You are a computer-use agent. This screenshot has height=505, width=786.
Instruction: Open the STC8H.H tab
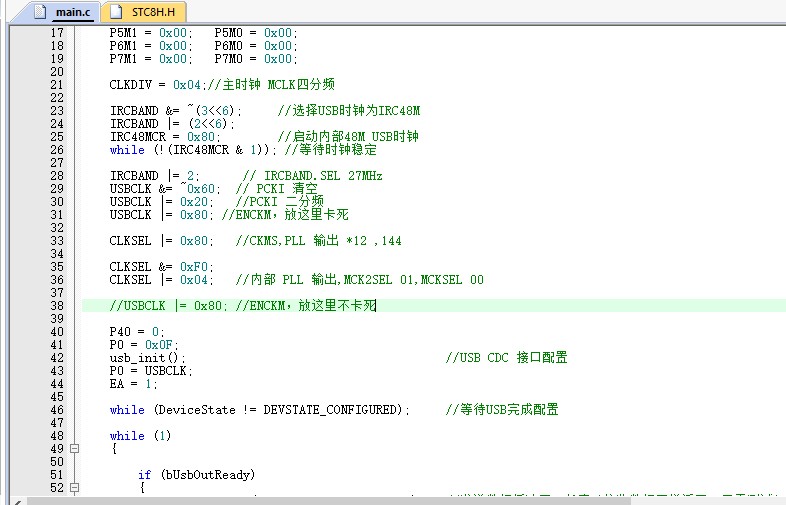[144, 12]
